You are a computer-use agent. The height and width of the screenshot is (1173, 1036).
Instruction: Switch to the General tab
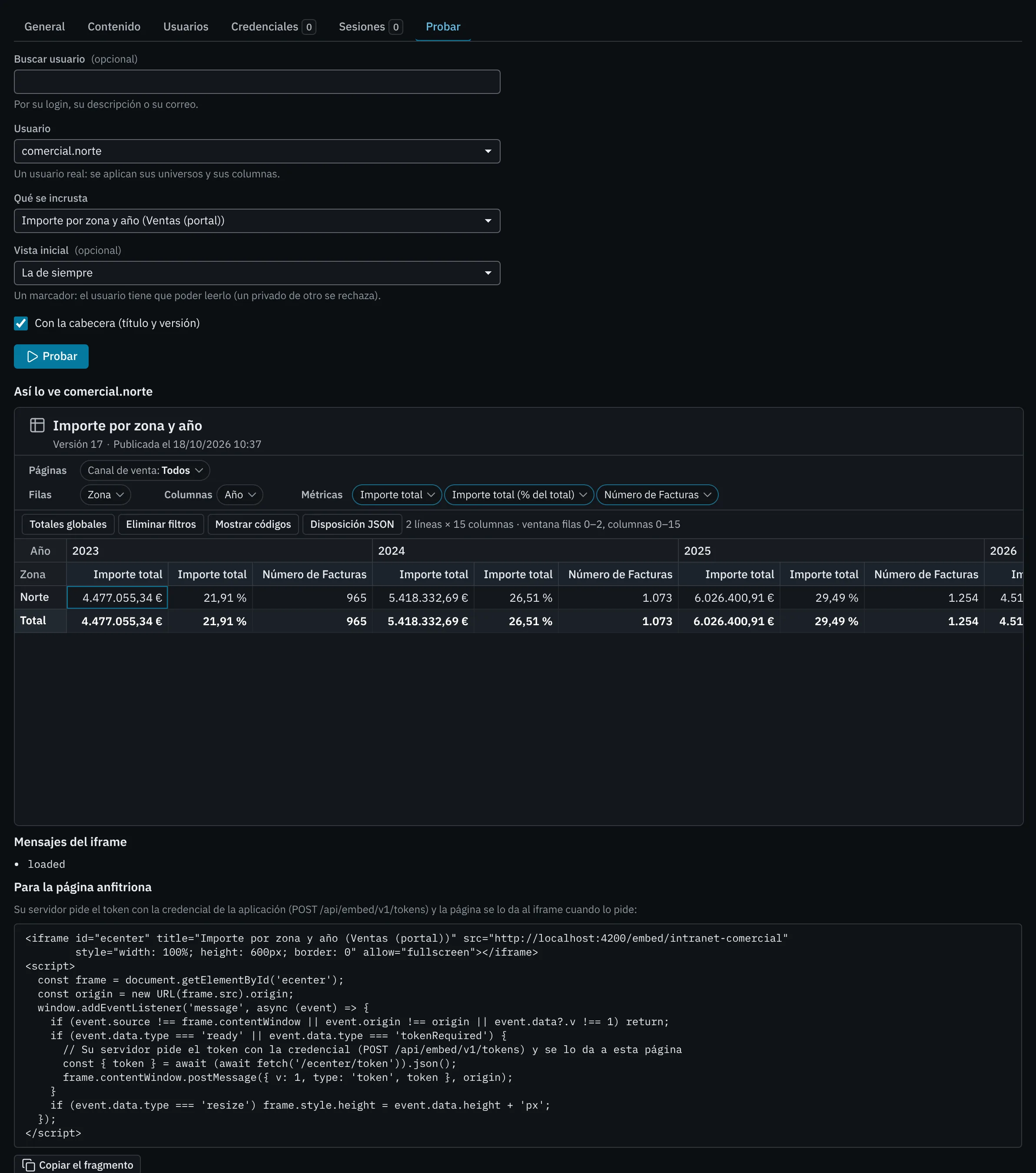click(44, 27)
